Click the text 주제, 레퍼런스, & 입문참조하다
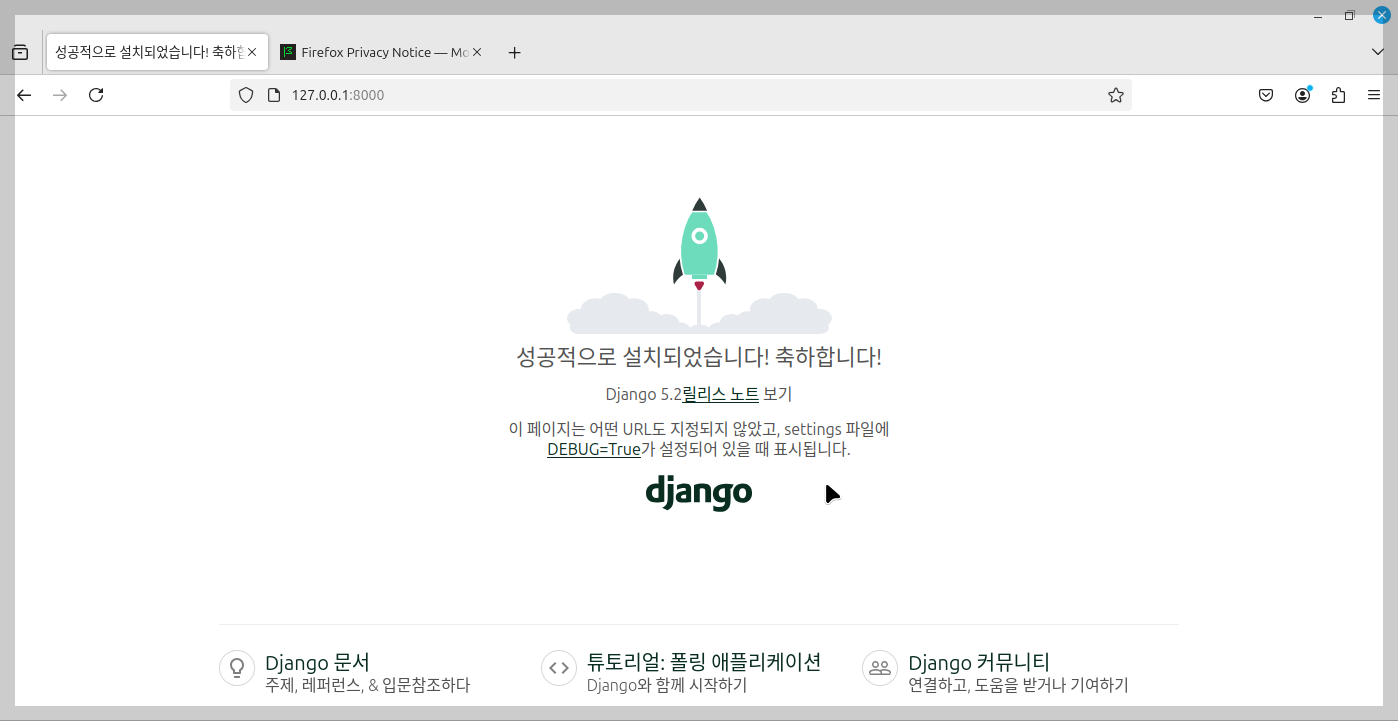This screenshot has height=721, width=1398. pos(367,686)
